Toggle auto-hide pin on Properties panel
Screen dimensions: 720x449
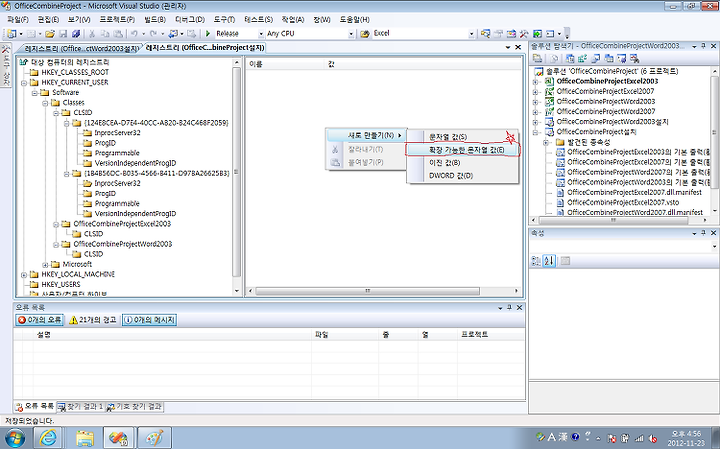[x=703, y=233]
